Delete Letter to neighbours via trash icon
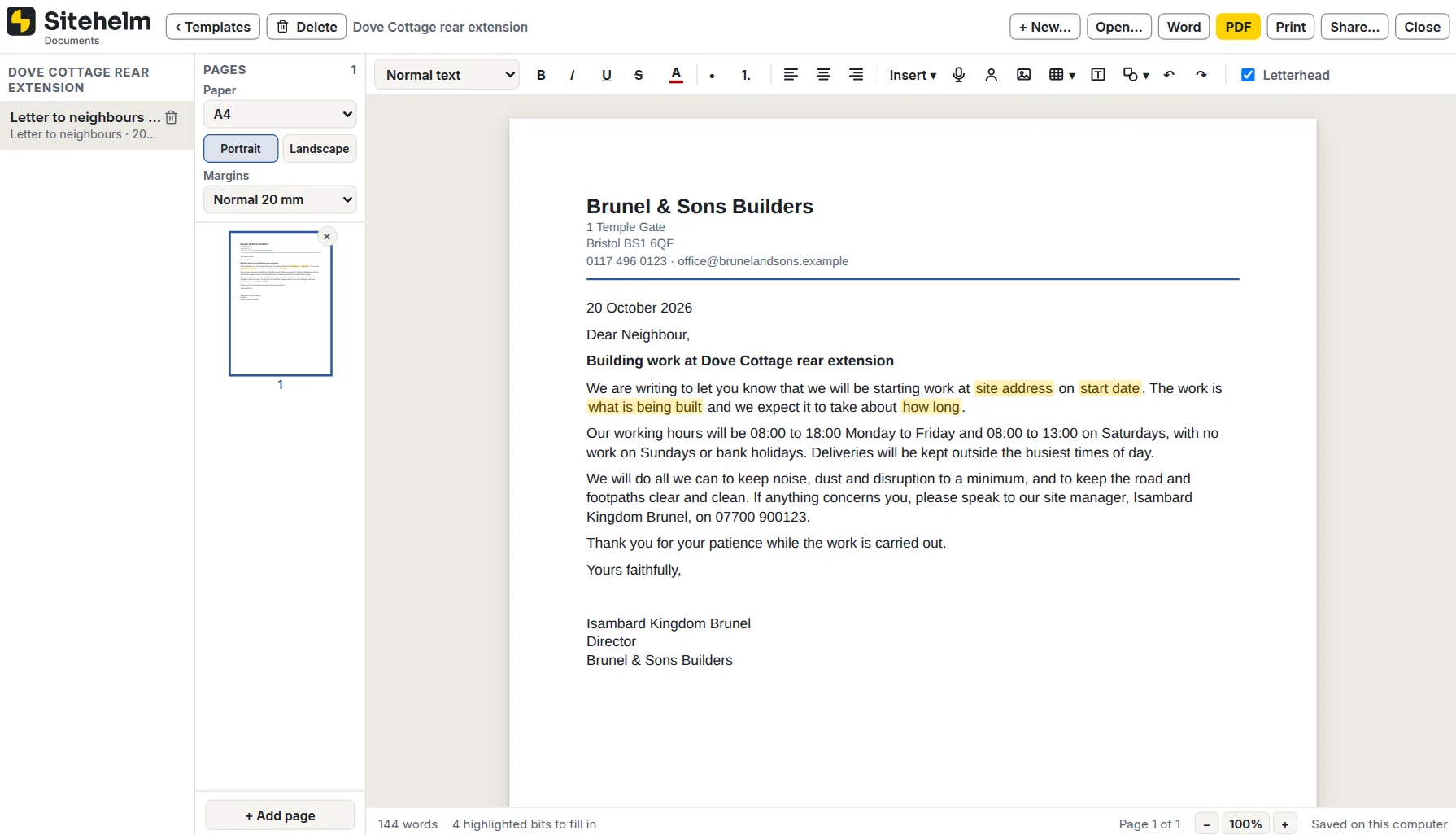This screenshot has width=1456, height=835. [x=171, y=117]
